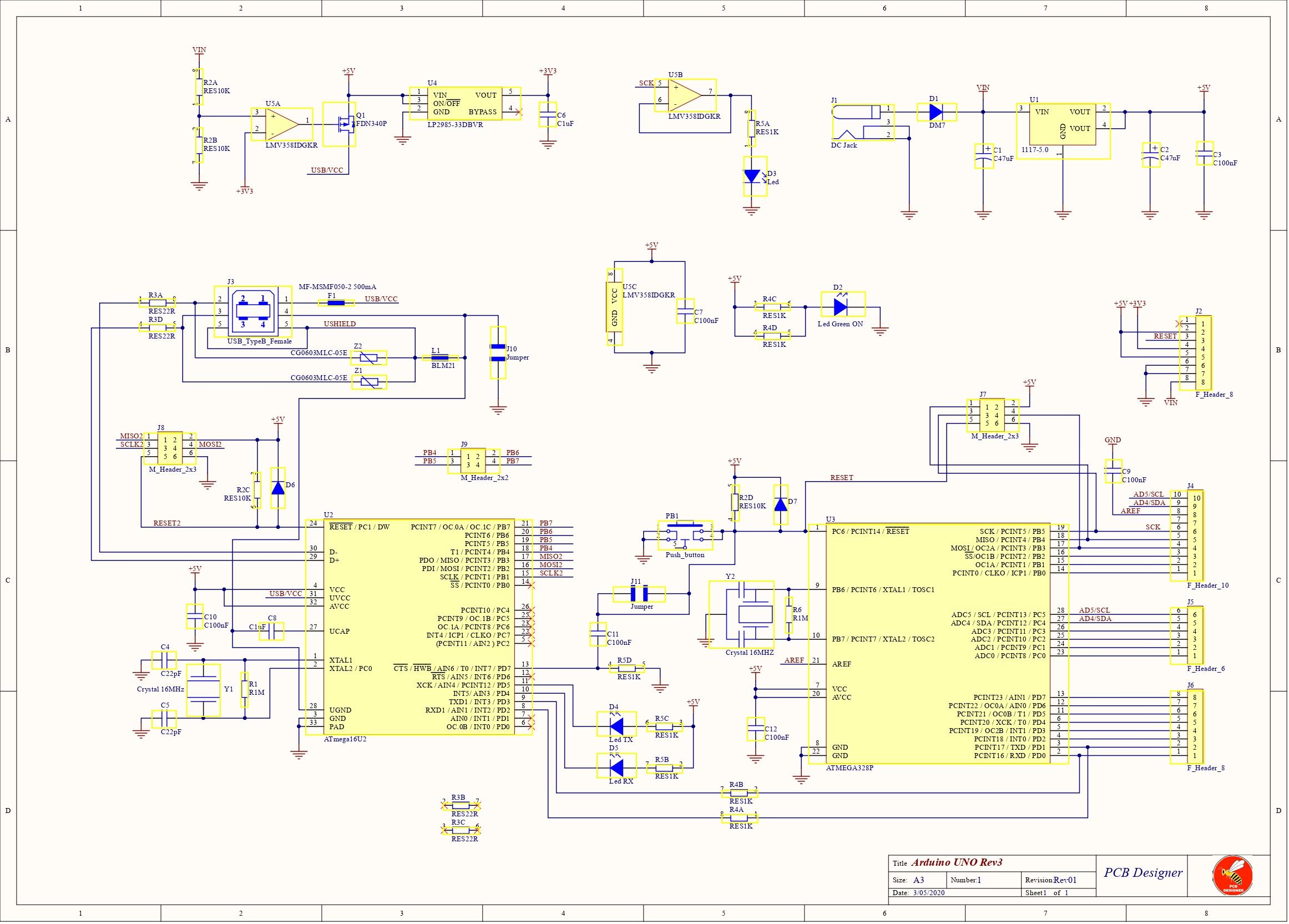Click the R4B resistor symbol
Screen dimensions: 1289x924
(x=739, y=792)
